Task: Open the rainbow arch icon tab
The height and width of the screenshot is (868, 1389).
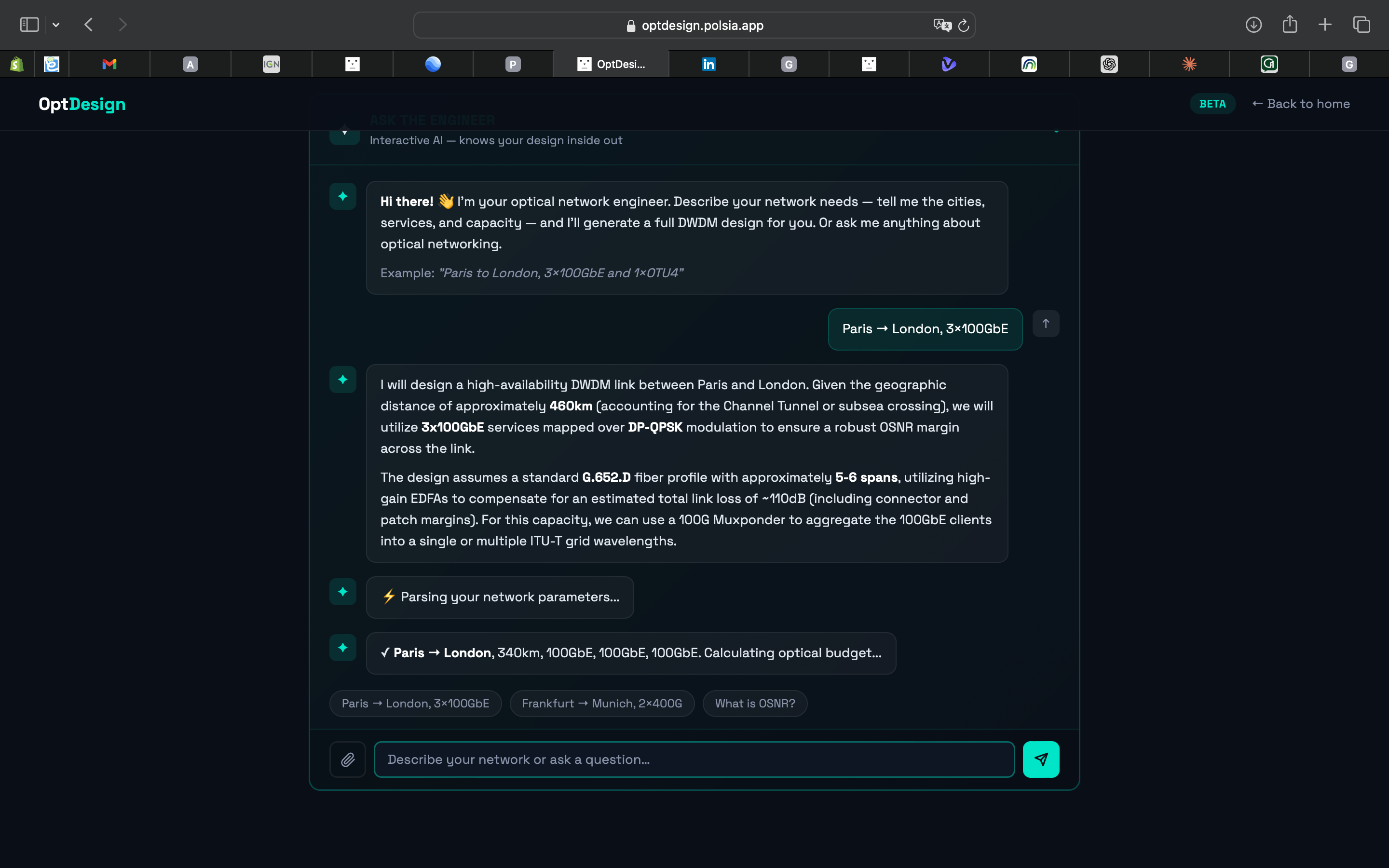Action: pyautogui.click(x=1029, y=64)
